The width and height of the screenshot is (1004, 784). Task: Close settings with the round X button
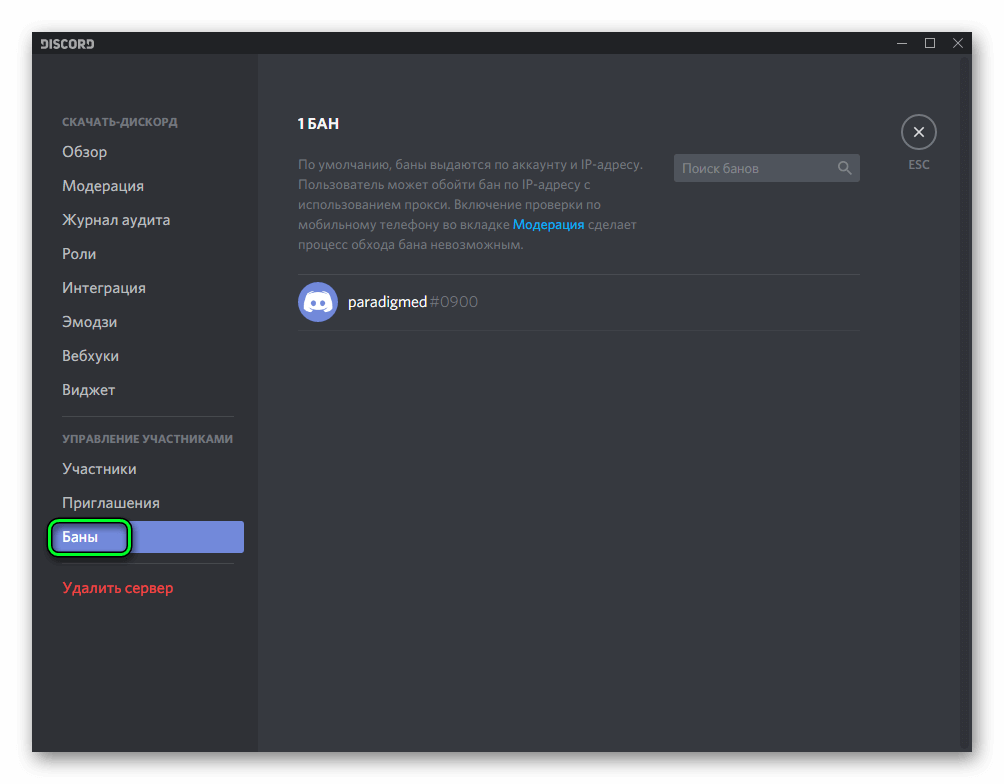tap(918, 132)
